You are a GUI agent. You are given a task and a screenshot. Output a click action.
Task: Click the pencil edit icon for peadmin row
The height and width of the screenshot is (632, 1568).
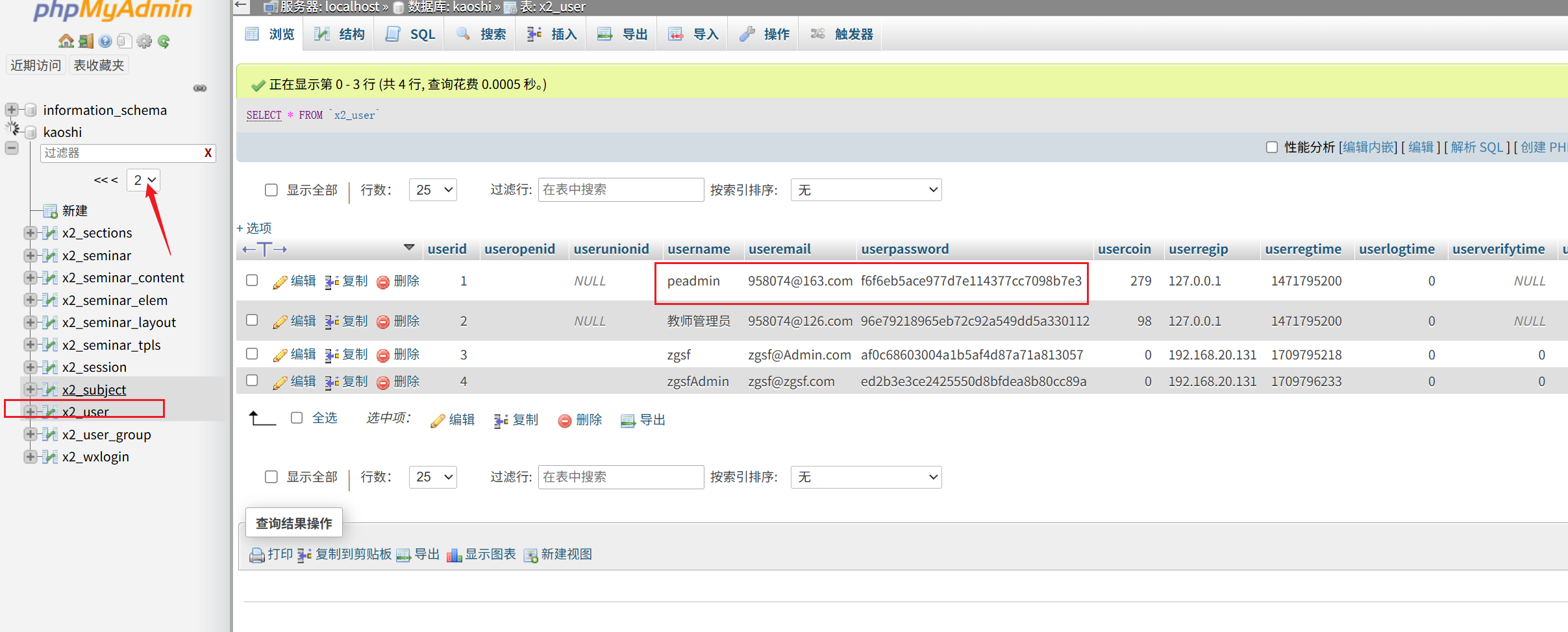point(280,282)
